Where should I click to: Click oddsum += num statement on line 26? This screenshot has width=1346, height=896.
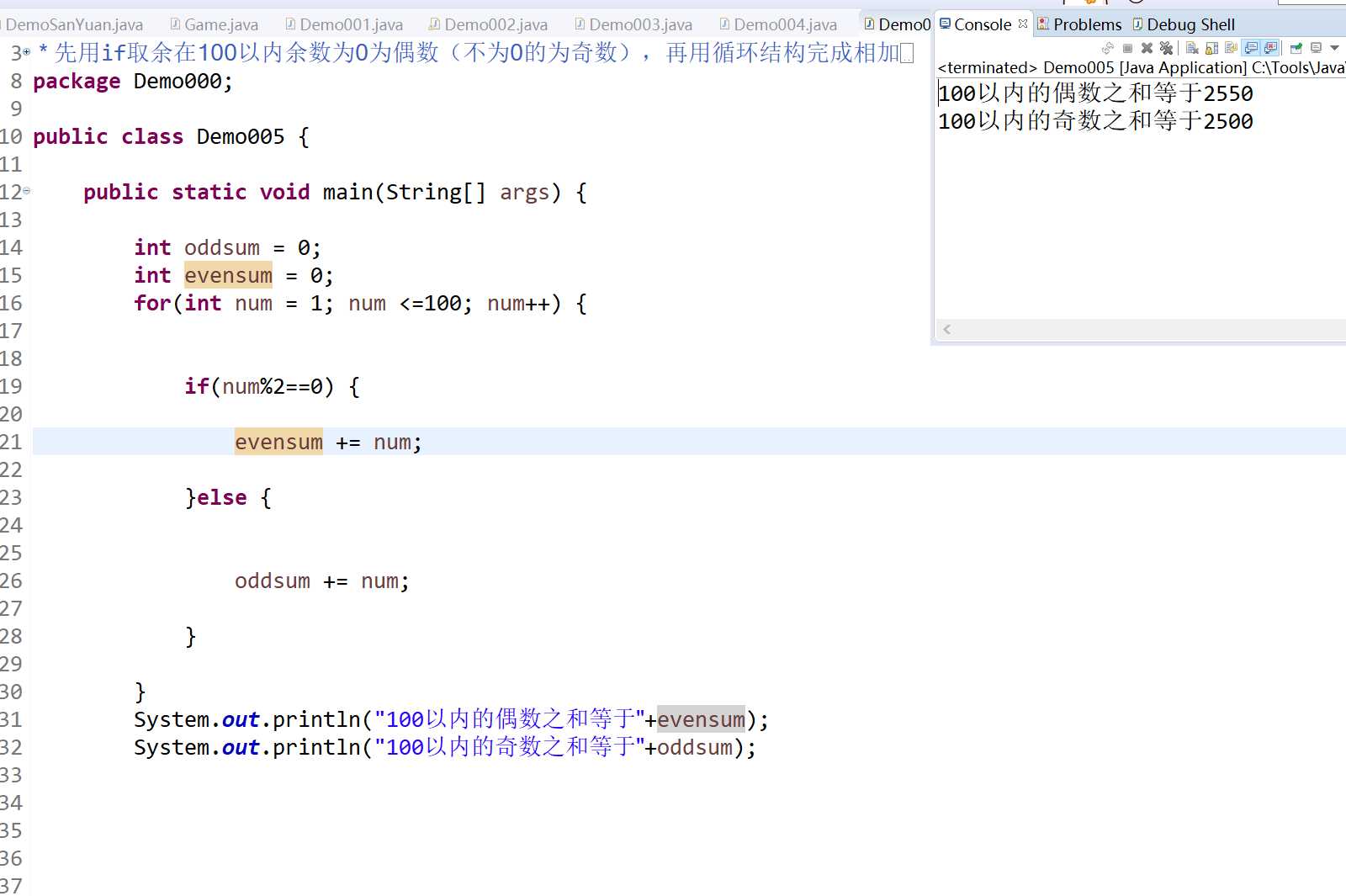pyautogui.click(x=322, y=581)
